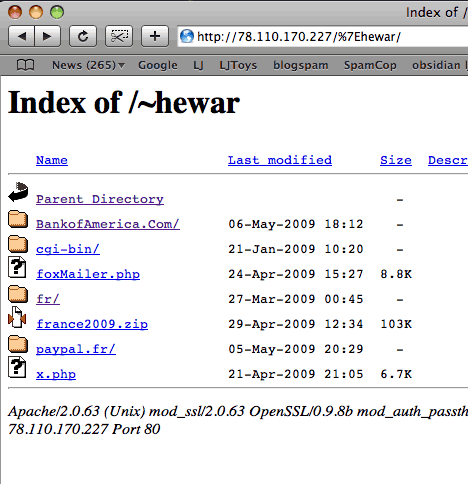Open the bookmarks book icon

pos(25,65)
